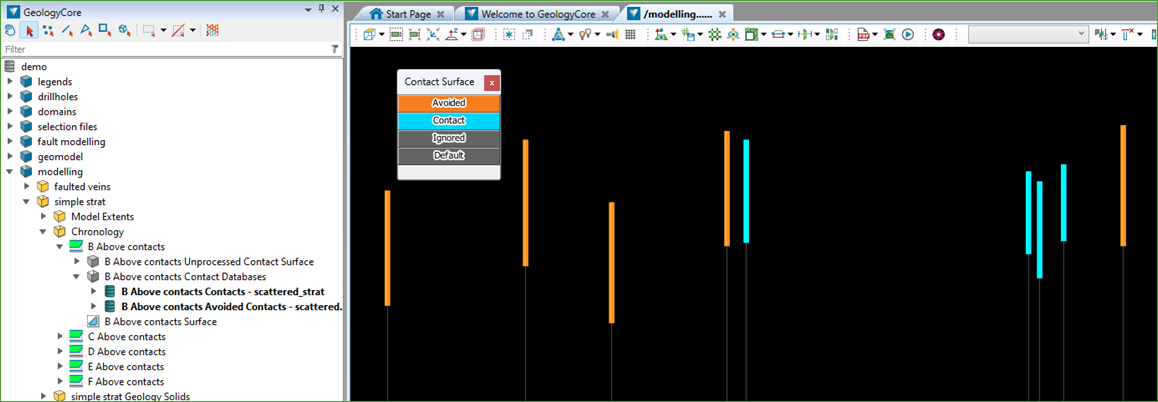Collapse the simple strat folder

[x=27, y=202]
